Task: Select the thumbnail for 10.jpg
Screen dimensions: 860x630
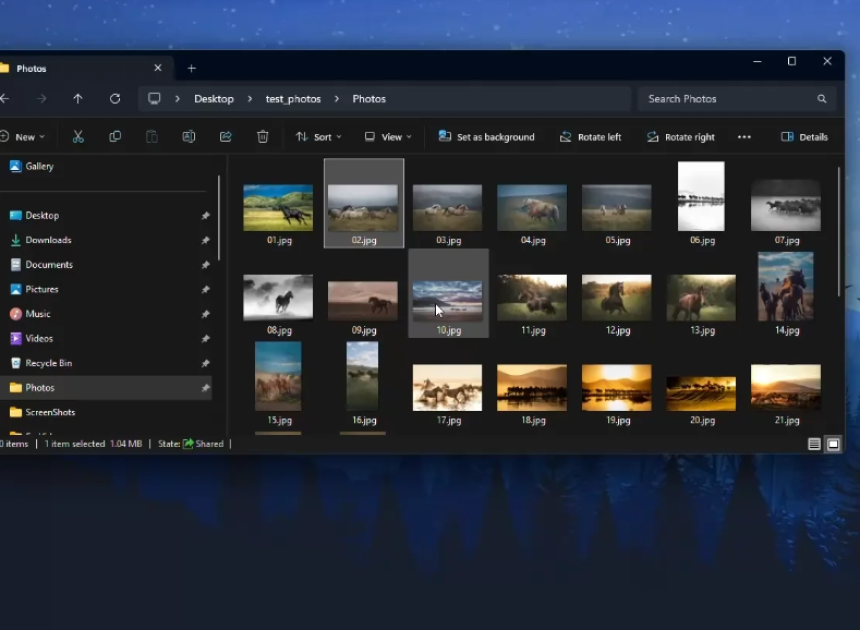Action: pyautogui.click(x=447, y=296)
